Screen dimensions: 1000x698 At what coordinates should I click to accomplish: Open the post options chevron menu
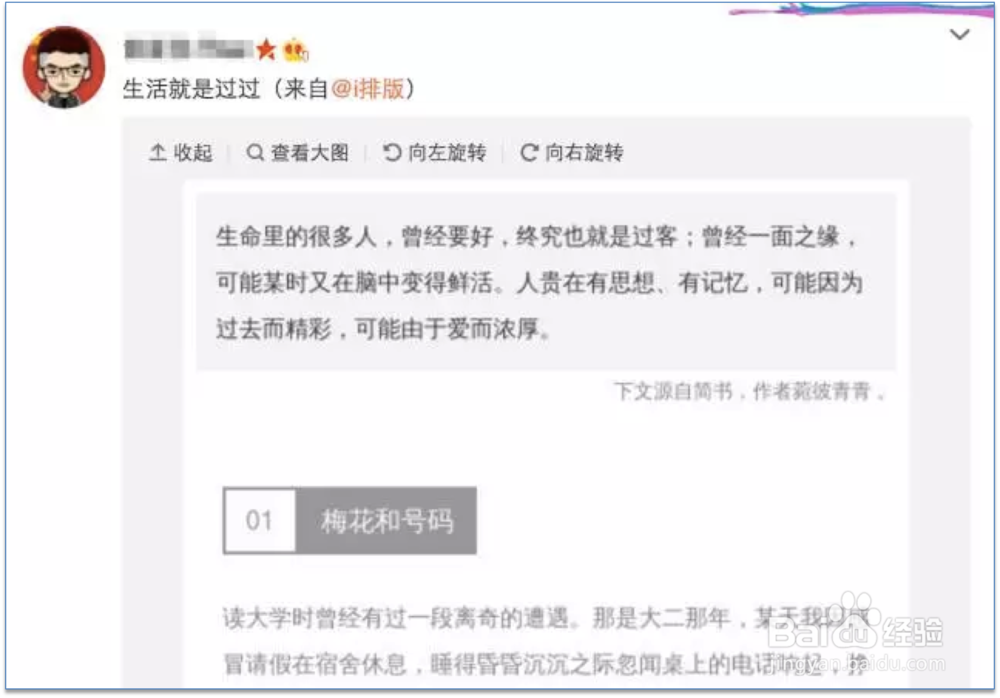pyautogui.click(x=959, y=34)
